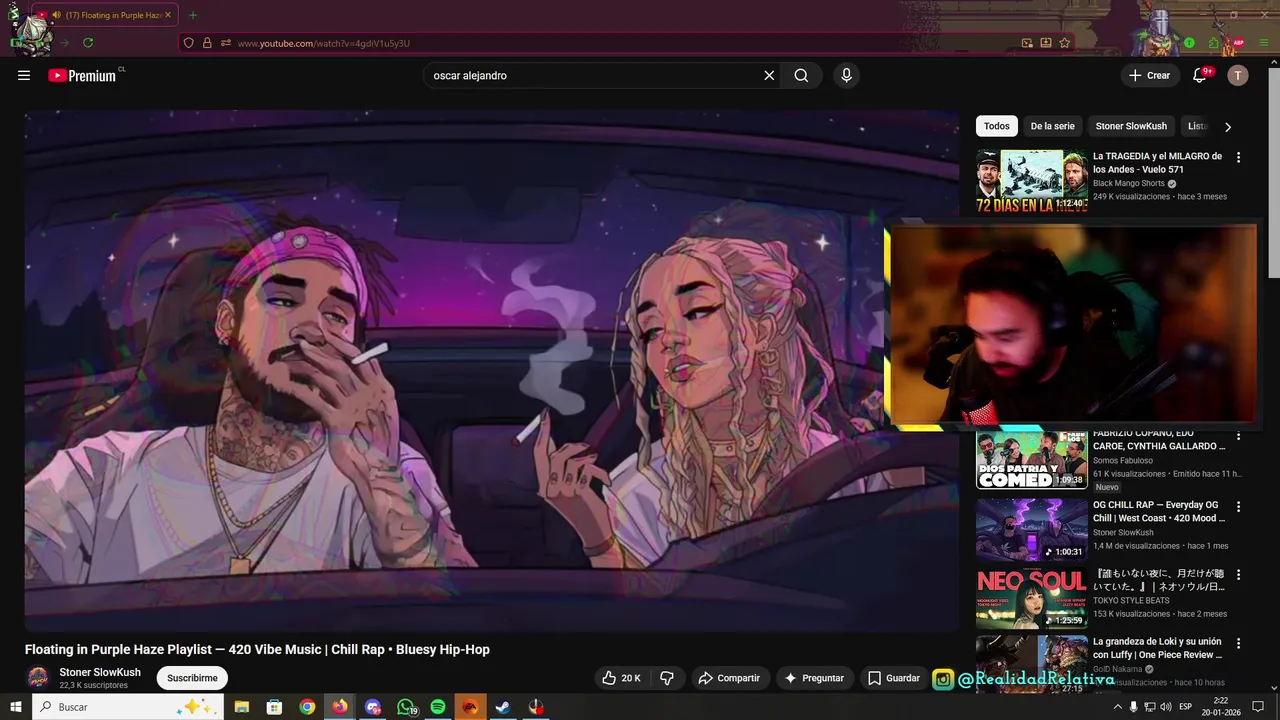Click the Guardar button
Screen dimensions: 1280x720
[893, 678]
